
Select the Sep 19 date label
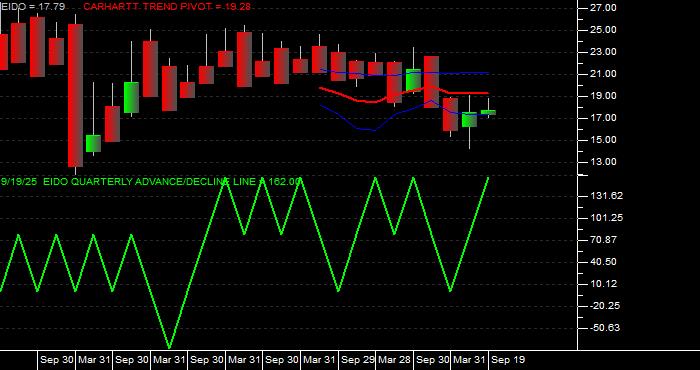point(508,360)
